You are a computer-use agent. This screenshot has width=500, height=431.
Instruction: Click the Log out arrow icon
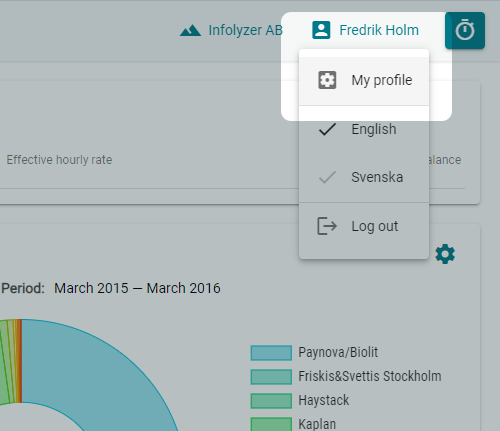coord(327,226)
